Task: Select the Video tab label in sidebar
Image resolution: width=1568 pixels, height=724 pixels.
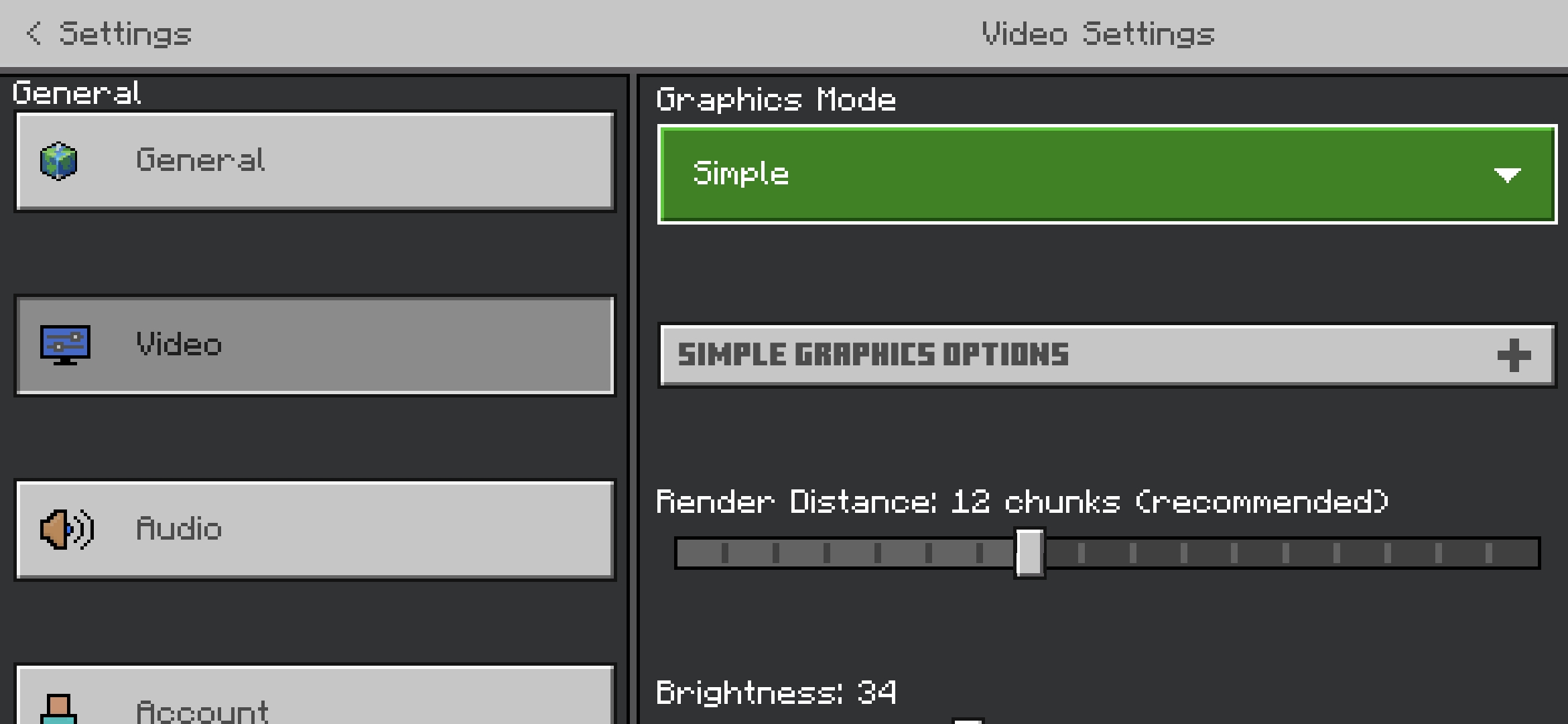Action: [179, 345]
